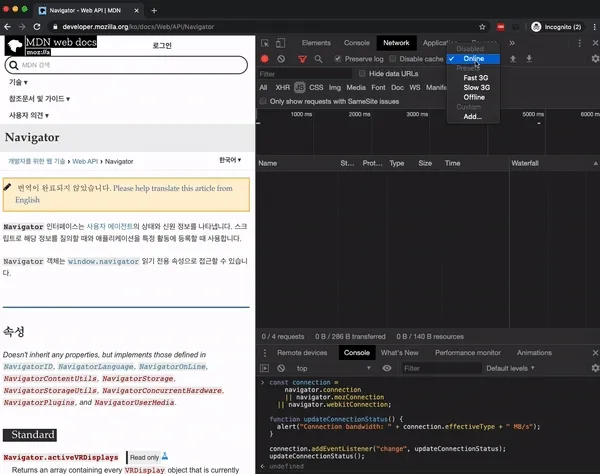Select the CSS request type filter
600x474 pixels.
(316, 88)
